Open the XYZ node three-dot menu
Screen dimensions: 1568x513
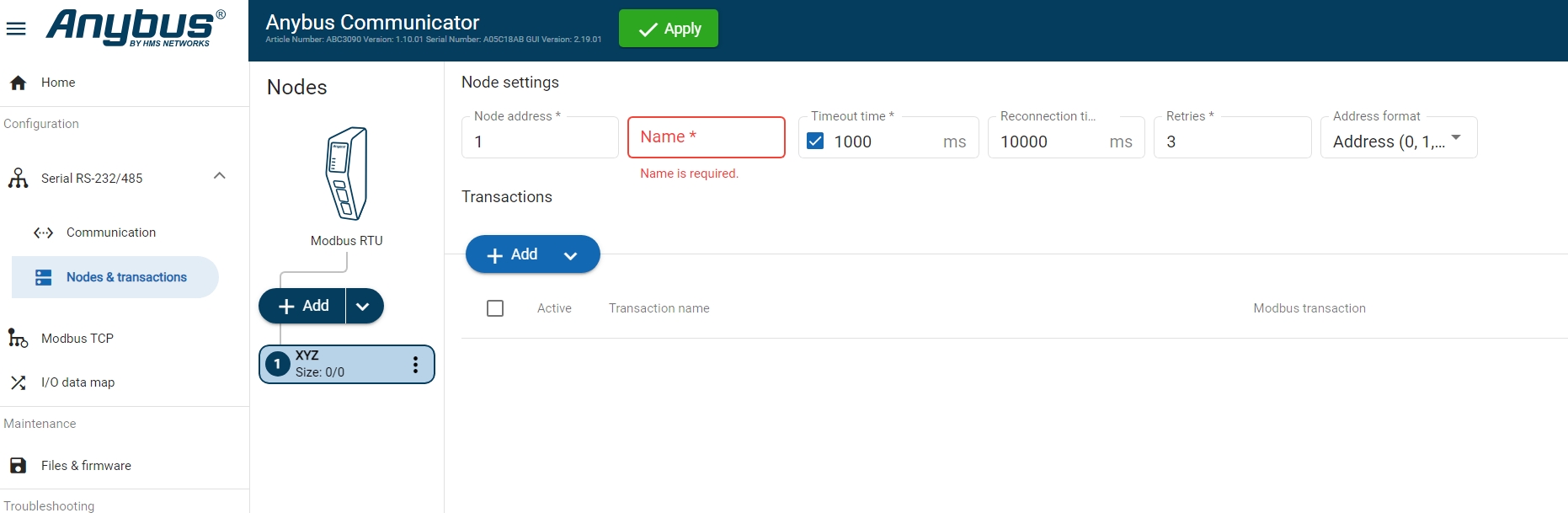point(415,365)
